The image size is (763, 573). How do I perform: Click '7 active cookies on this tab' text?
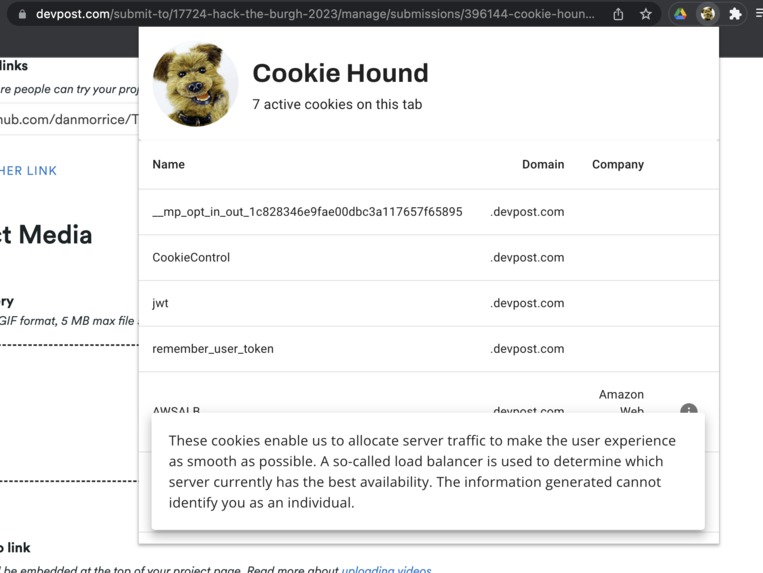(x=337, y=104)
